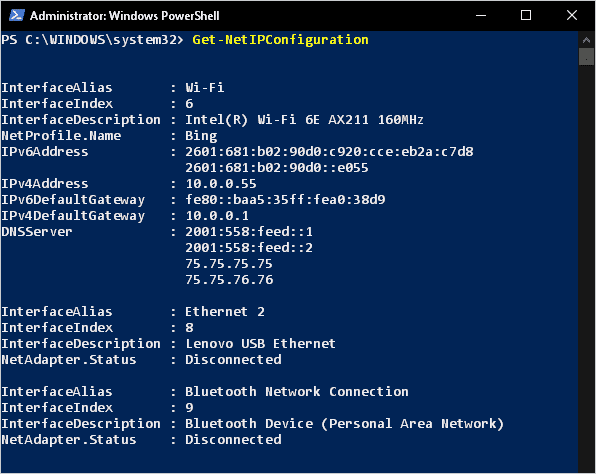596x474 pixels.
Task: Click the NetProfile name Bing
Action: point(201,136)
